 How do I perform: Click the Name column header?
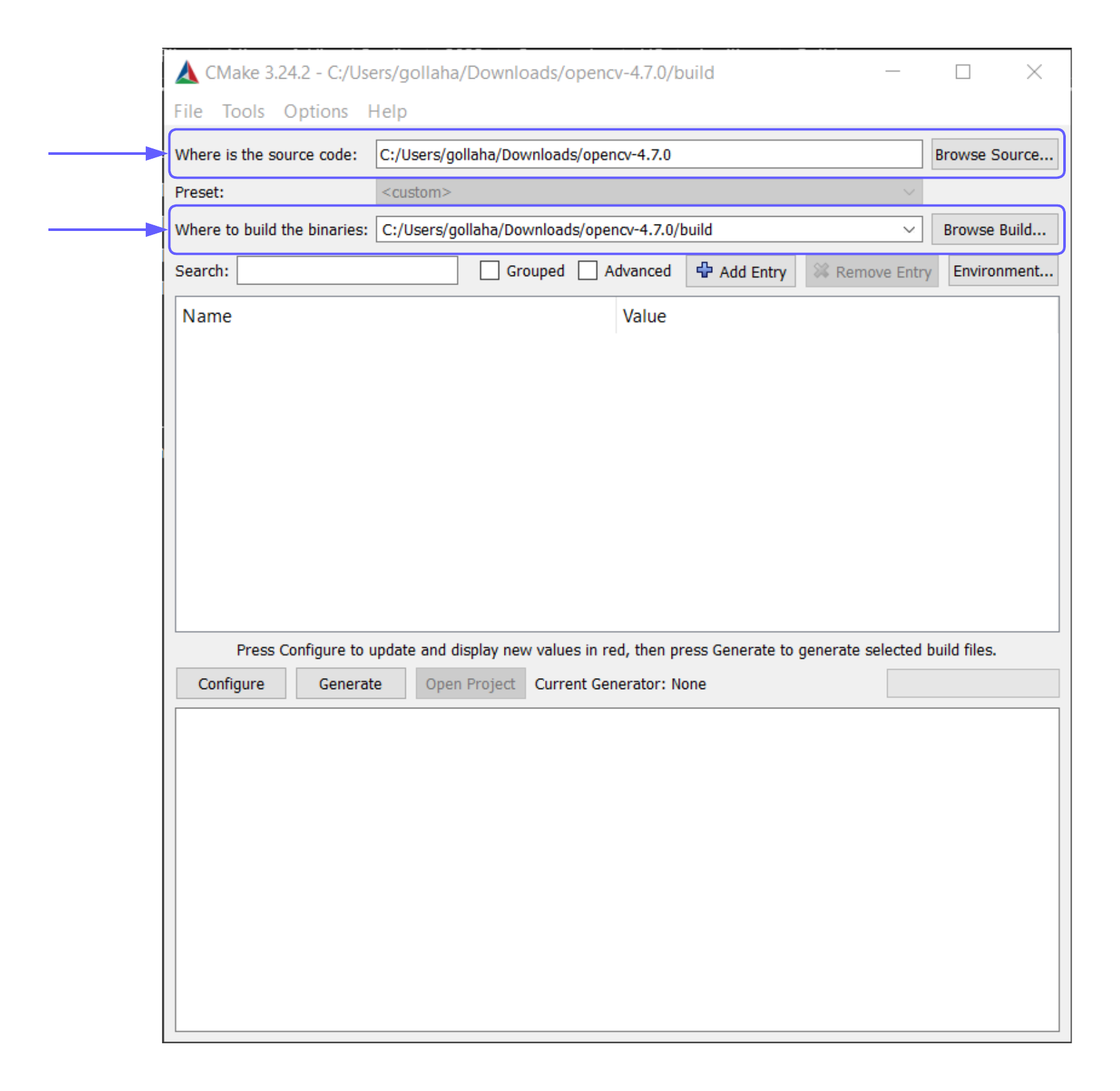click(206, 315)
